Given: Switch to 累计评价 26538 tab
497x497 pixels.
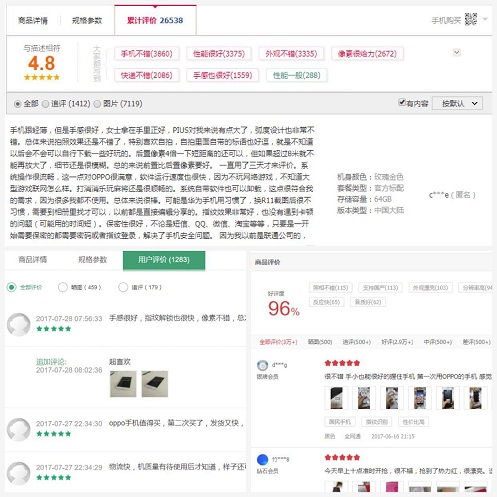Looking at the screenshot, I should tap(155, 20).
